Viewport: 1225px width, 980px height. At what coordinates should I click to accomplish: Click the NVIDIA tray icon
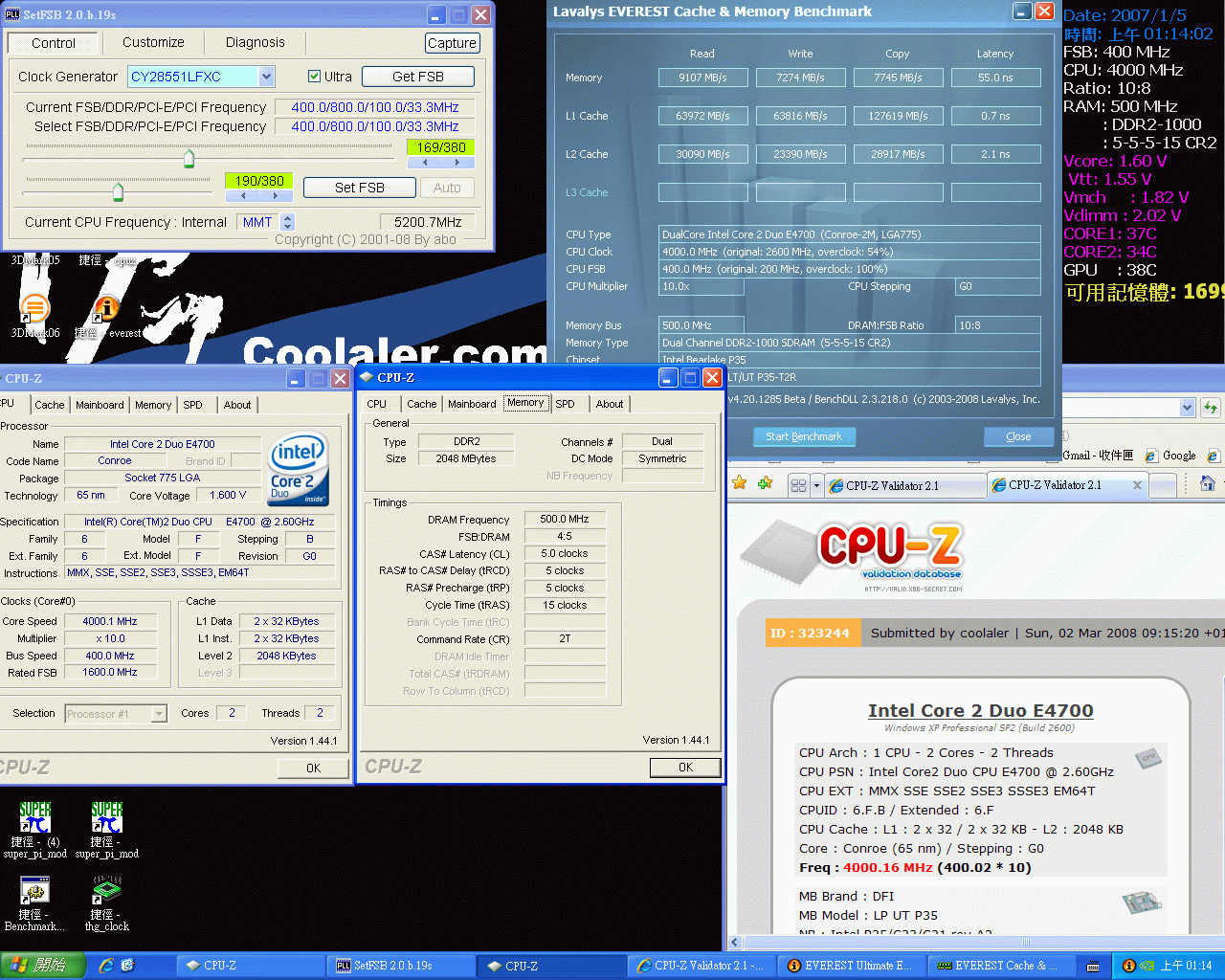coord(1147,966)
